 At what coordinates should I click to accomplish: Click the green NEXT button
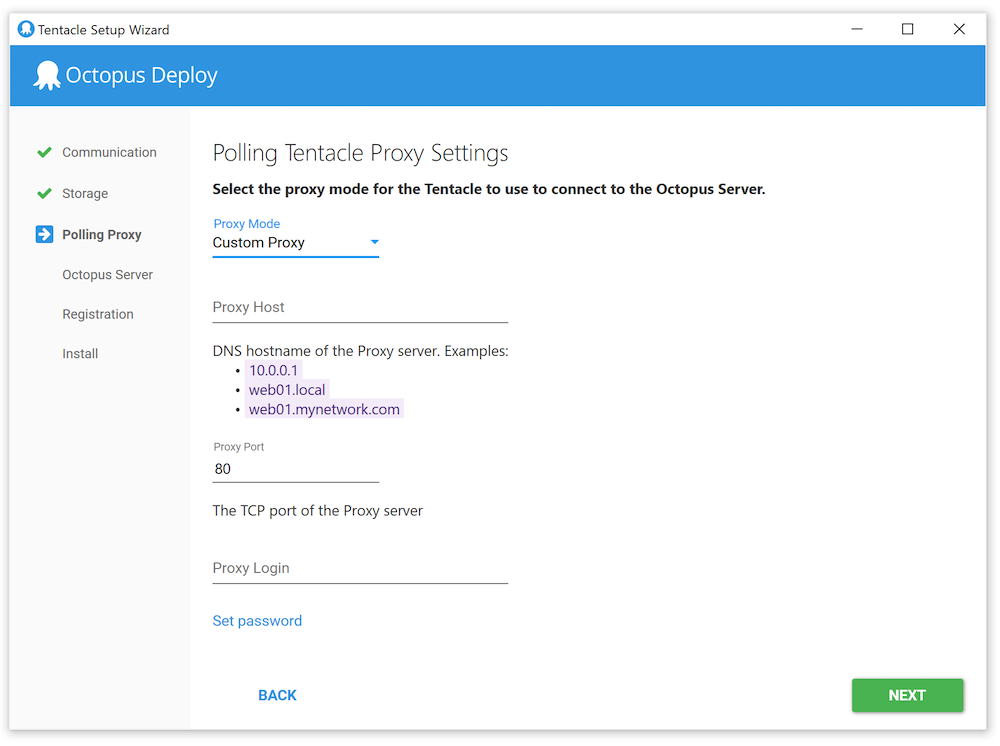coord(907,696)
